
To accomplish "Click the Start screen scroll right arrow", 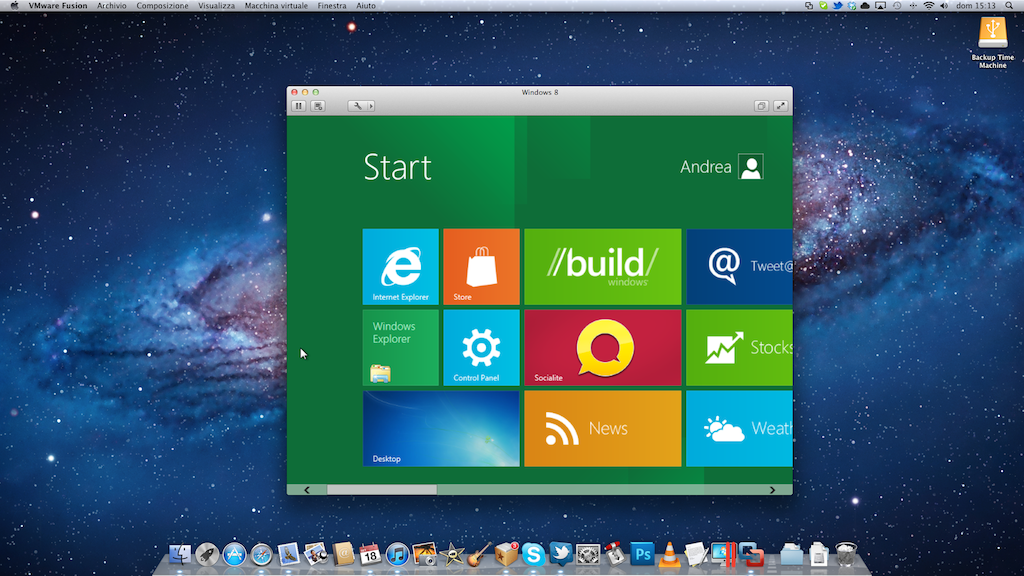I will point(773,490).
